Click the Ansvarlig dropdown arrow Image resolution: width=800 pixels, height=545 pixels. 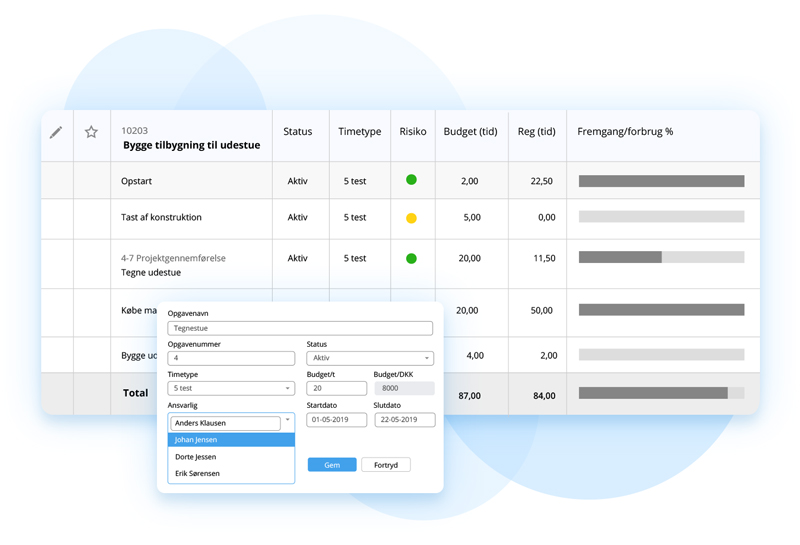[x=288, y=419]
